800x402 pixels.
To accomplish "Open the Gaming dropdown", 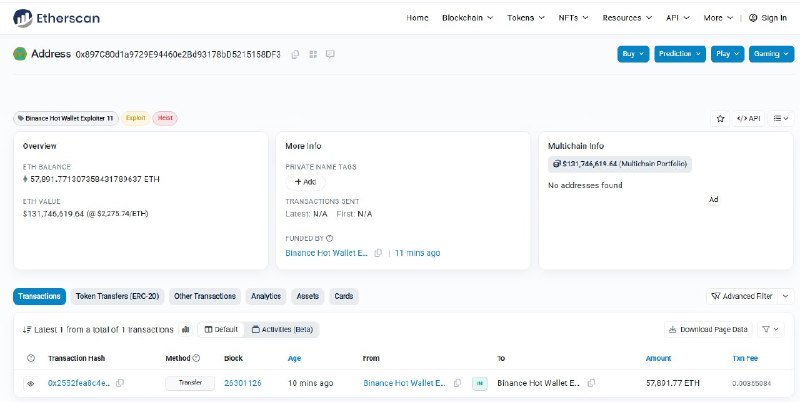I will [x=771, y=54].
